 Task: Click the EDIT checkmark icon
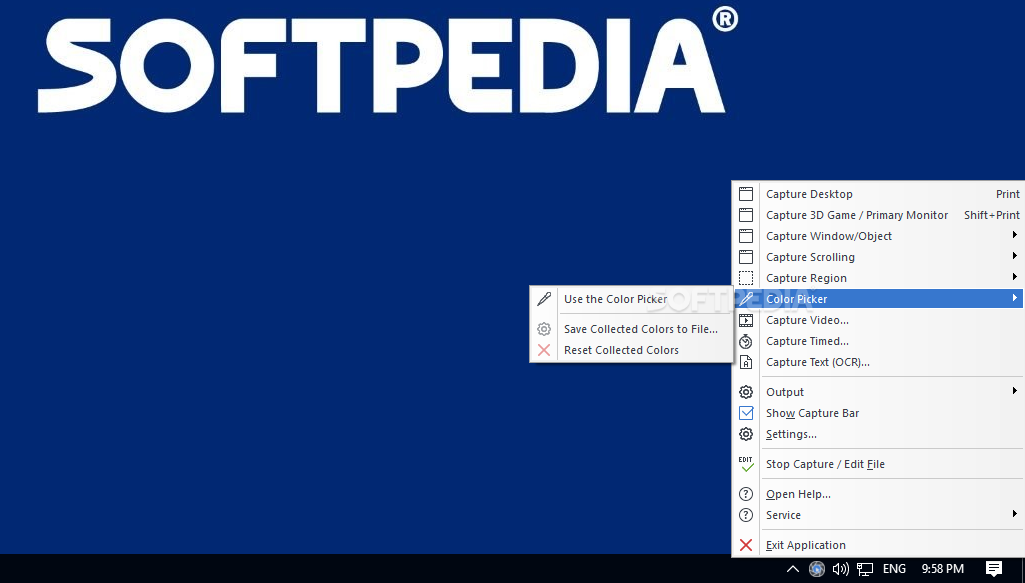pyautogui.click(x=746, y=464)
